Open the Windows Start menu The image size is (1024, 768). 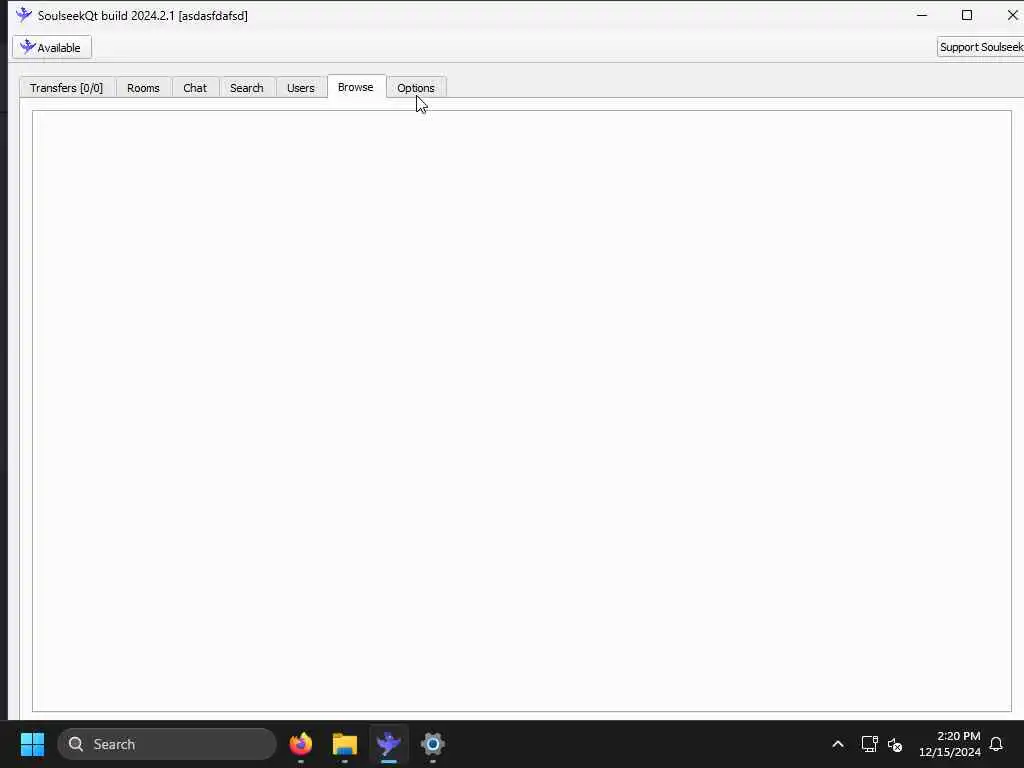(32, 744)
